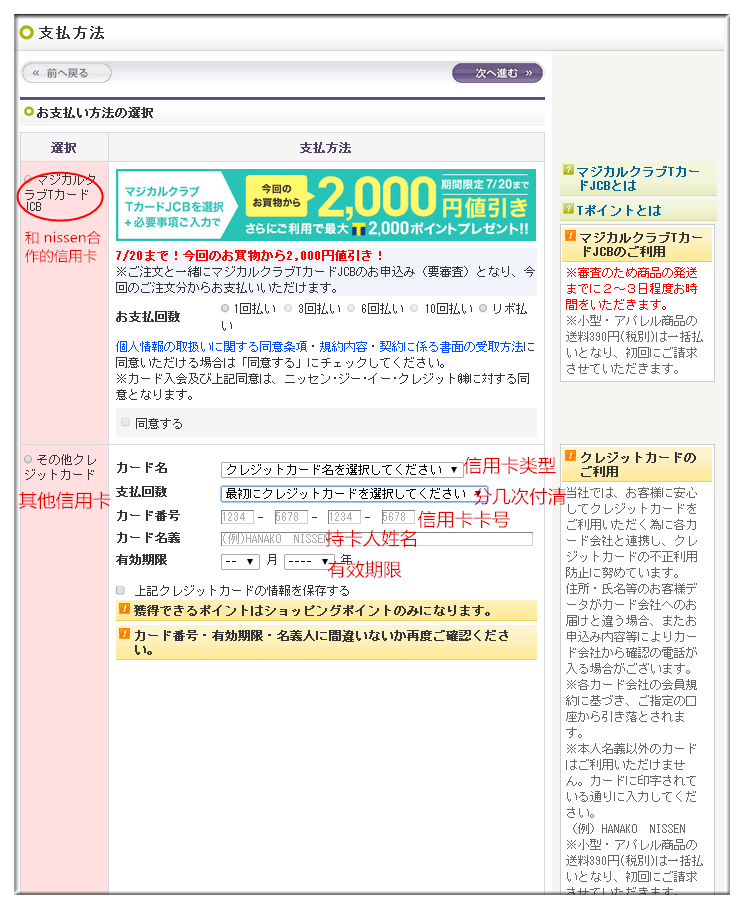
Task: Open the expiry year dropdown
Action: click(309, 561)
